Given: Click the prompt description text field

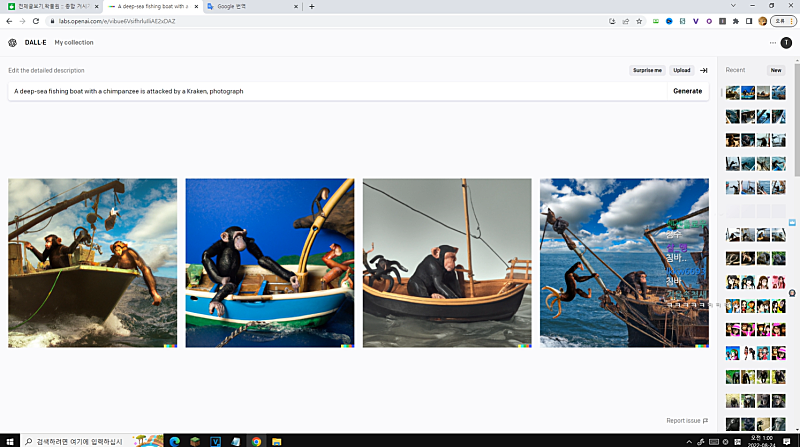Looking at the screenshot, I should pyautogui.click(x=337, y=91).
